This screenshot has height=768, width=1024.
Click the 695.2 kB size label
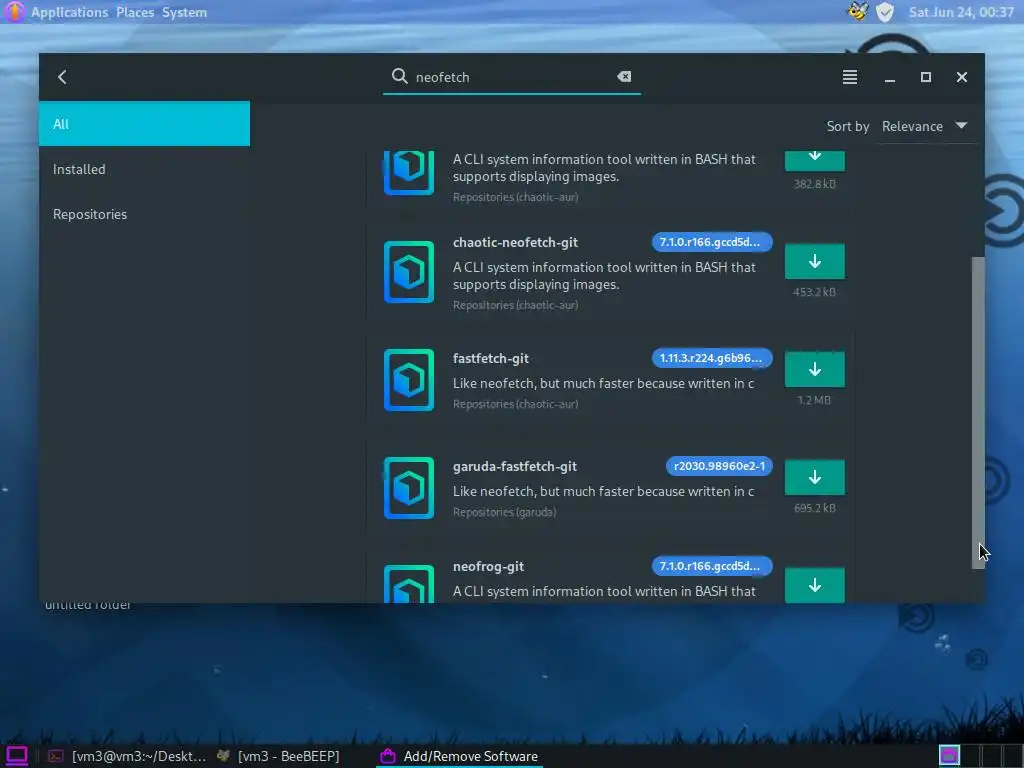click(814, 507)
